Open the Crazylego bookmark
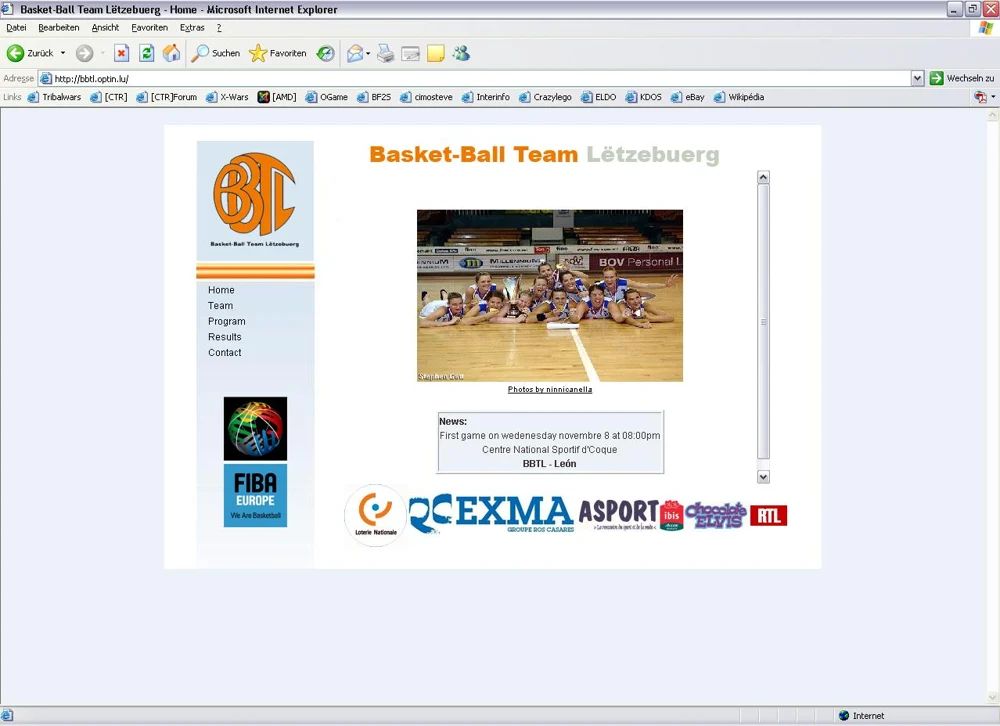The image size is (1000, 726). pyautogui.click(x=545, y=97)
